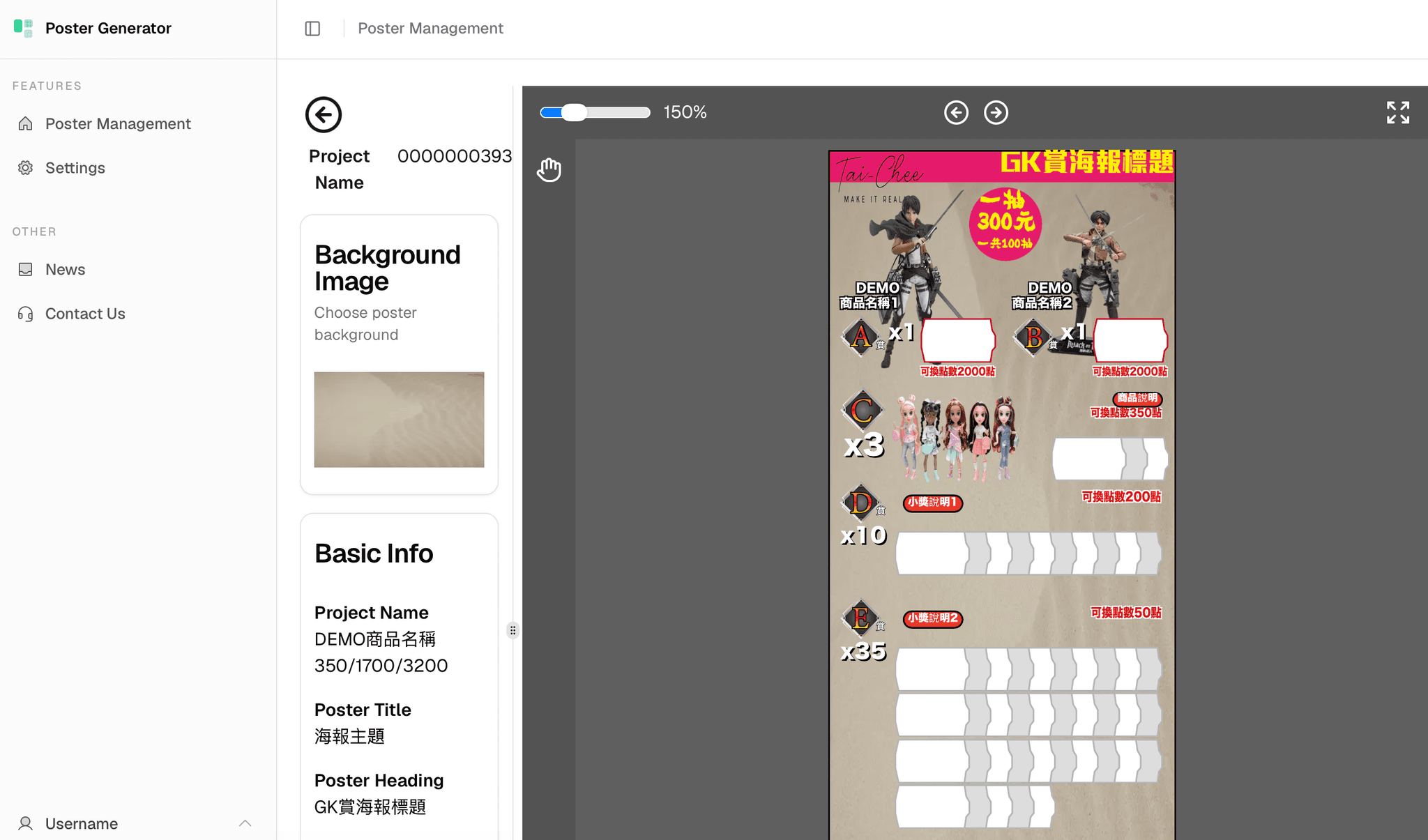Click the Poster Generator app title

(x=108, y=29)
